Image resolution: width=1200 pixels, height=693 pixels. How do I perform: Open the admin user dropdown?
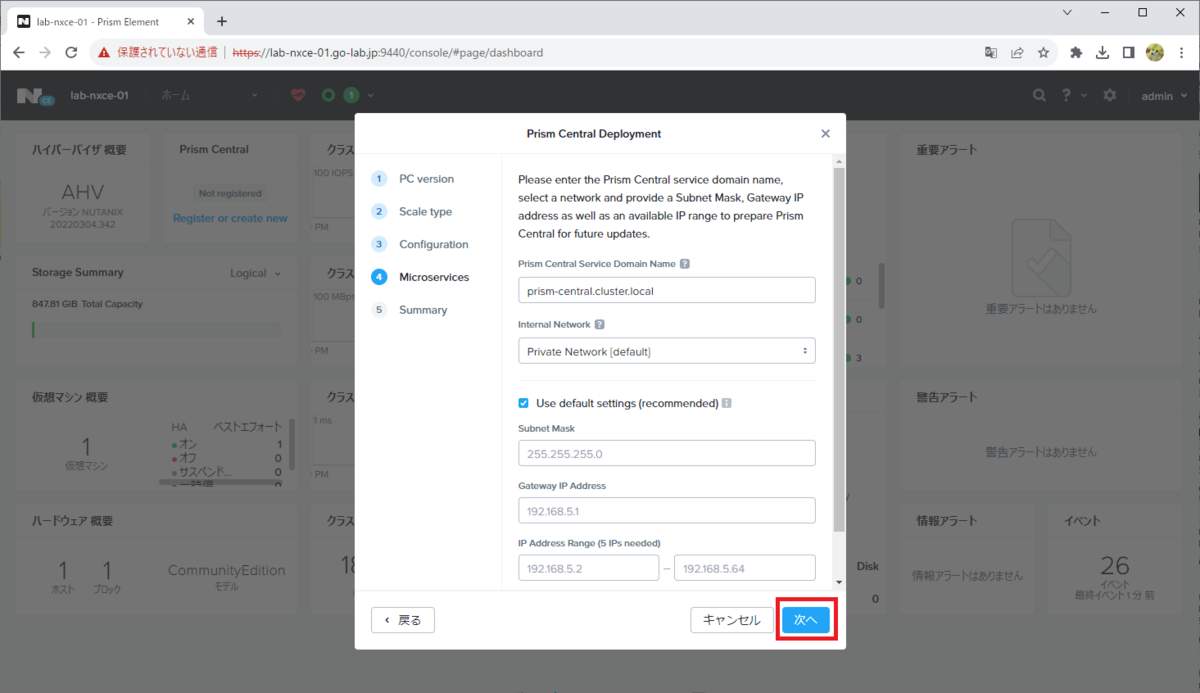[1165, 96]
